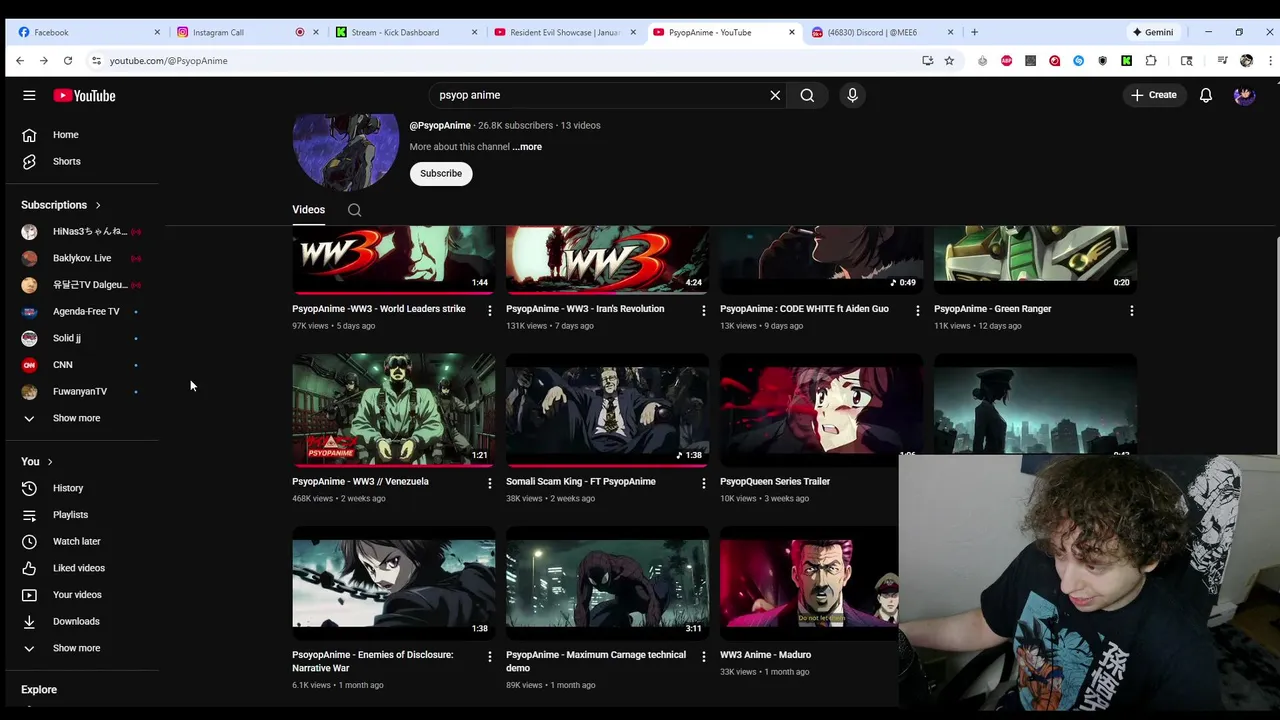The width and height of the screenshot is (1280, 720).
Task: Switch to the Resident Evil Showcase tab
Action: pyautogui.click(x=565, y=32)
